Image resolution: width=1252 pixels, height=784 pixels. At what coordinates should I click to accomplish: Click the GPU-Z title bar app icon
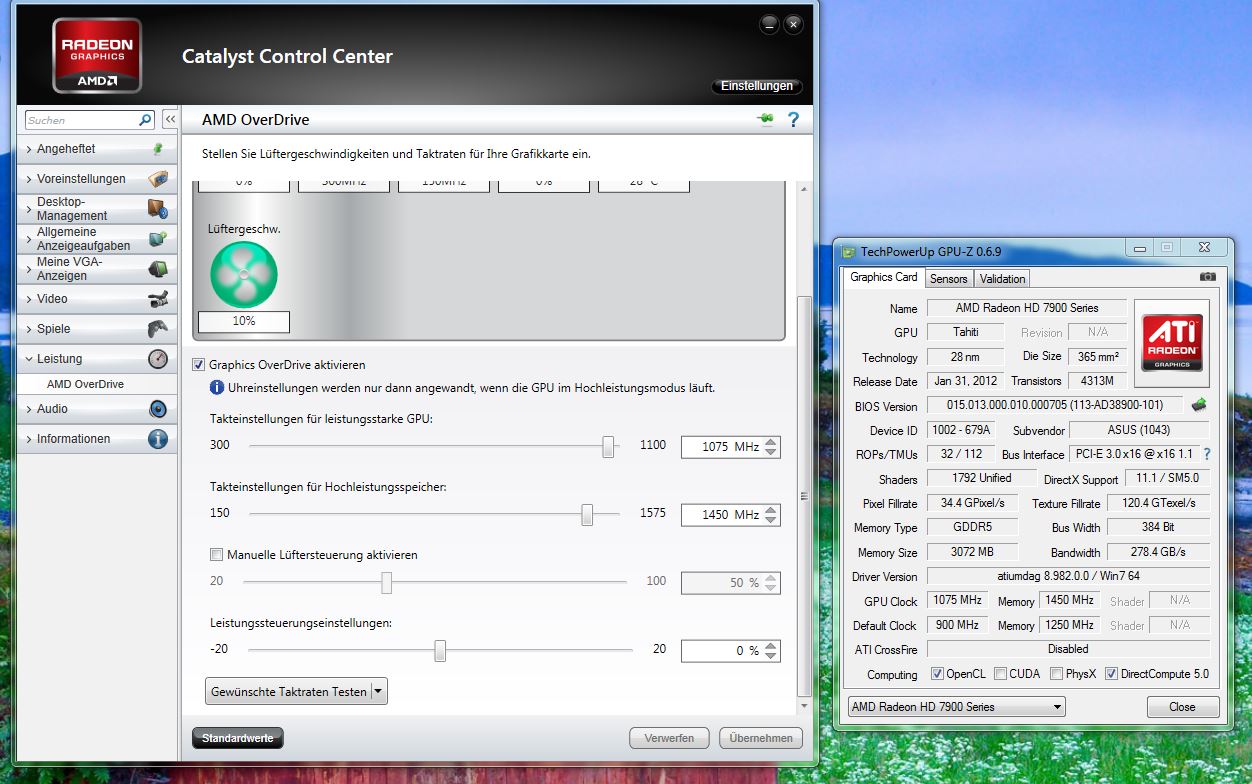point(849,252)
